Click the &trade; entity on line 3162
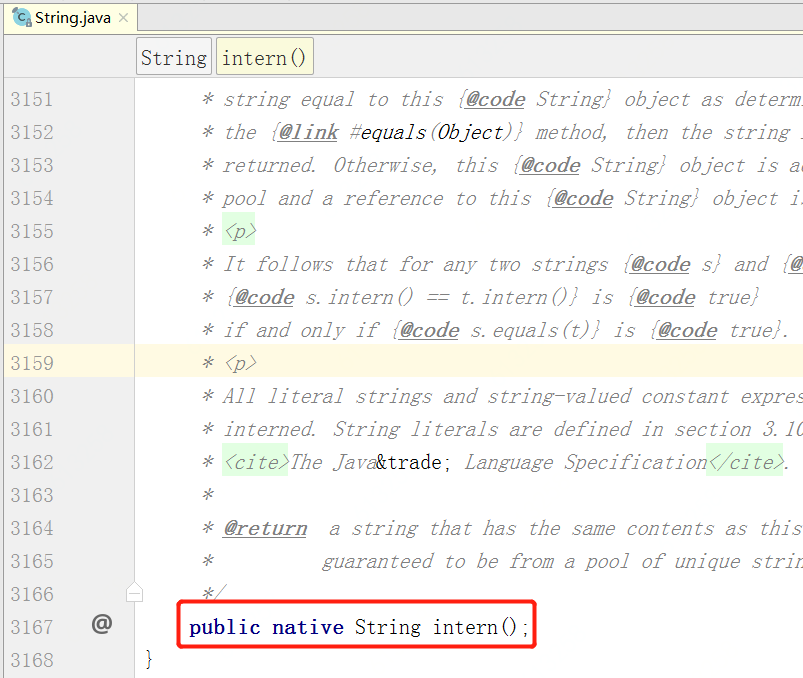The image size is (803, 678). pyautogui.click(x=413, y=462)
